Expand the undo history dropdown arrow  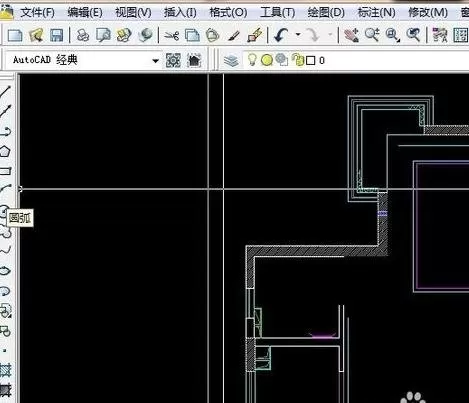pos(298,34)
